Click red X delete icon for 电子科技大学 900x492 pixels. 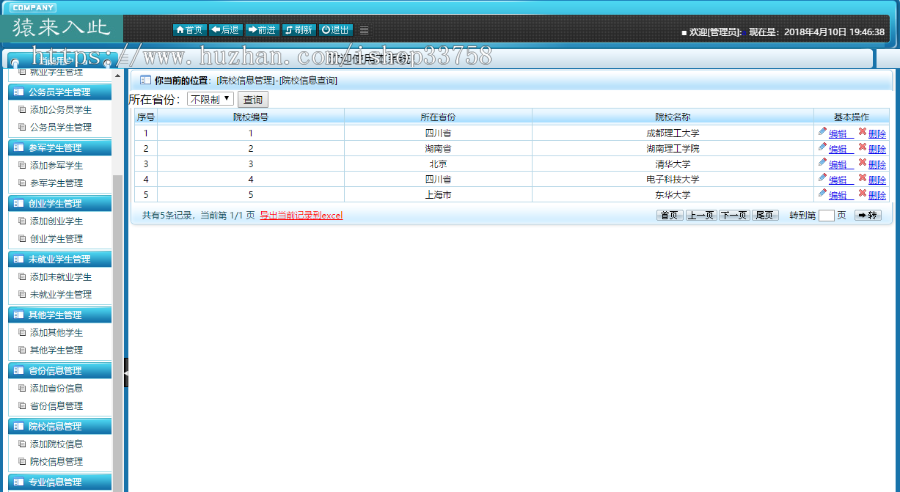(x=862, y=179)
